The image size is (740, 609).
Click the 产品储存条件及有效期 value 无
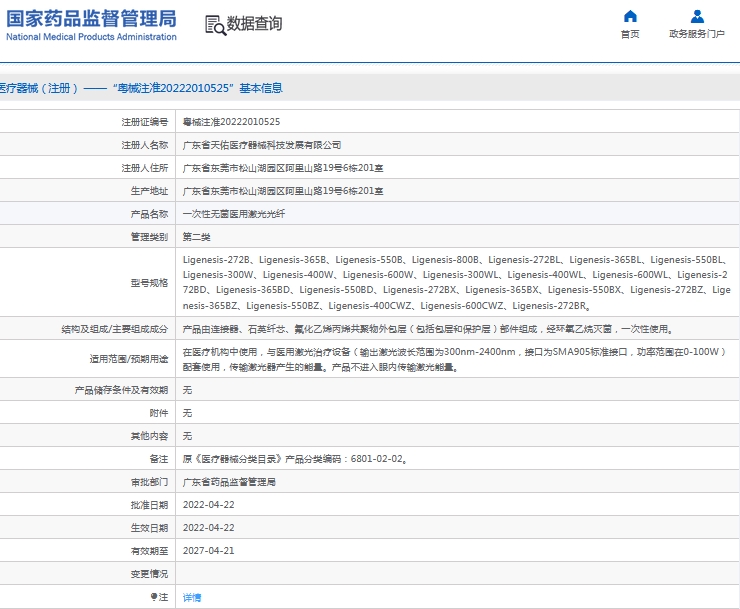187,390
